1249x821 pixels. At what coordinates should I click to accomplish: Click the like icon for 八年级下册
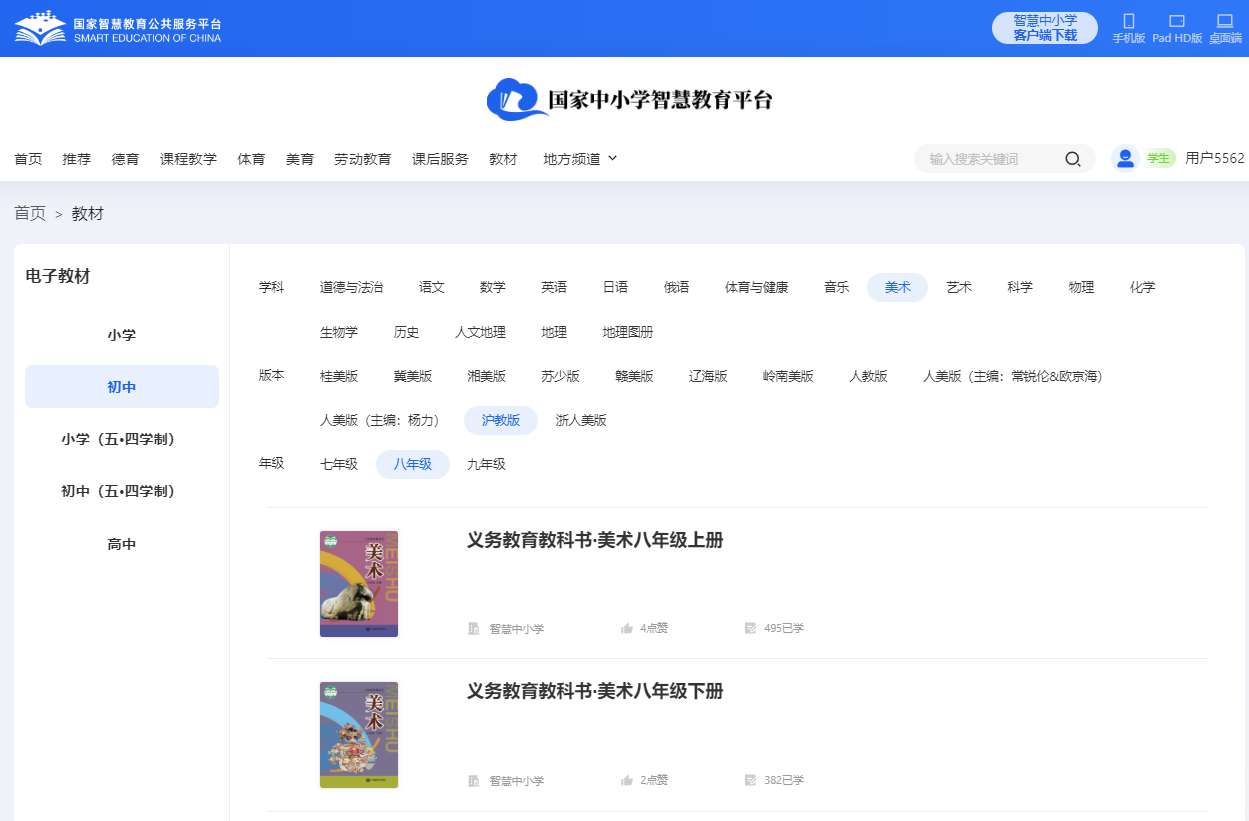click(x=627, y=780)
